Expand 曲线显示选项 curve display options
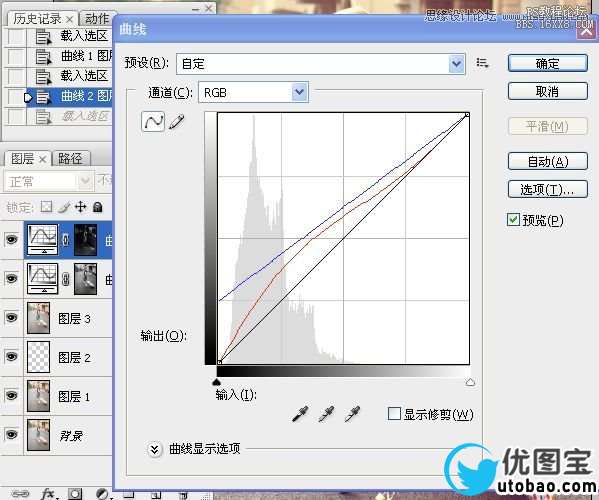This screenshot has width=599, height=500. tap(154, 449)
